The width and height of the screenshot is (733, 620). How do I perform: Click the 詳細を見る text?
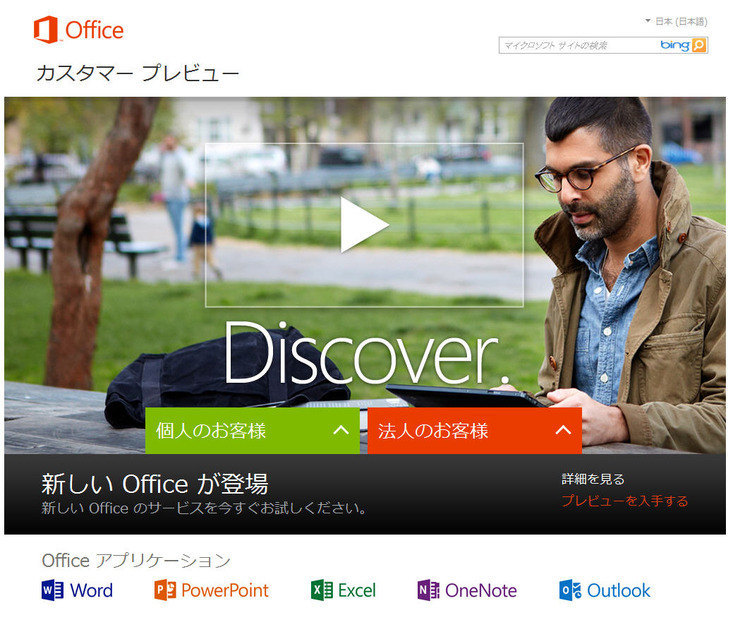593,479
